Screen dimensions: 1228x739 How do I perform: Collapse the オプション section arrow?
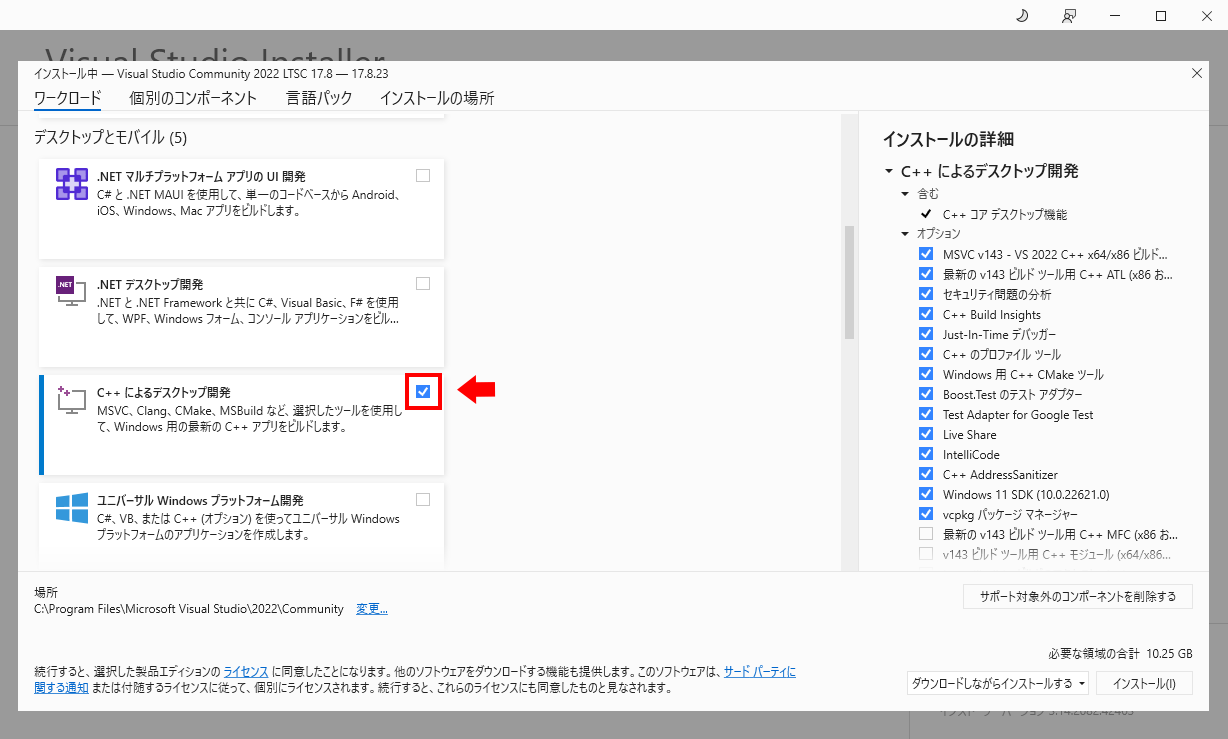pos(905,234)
